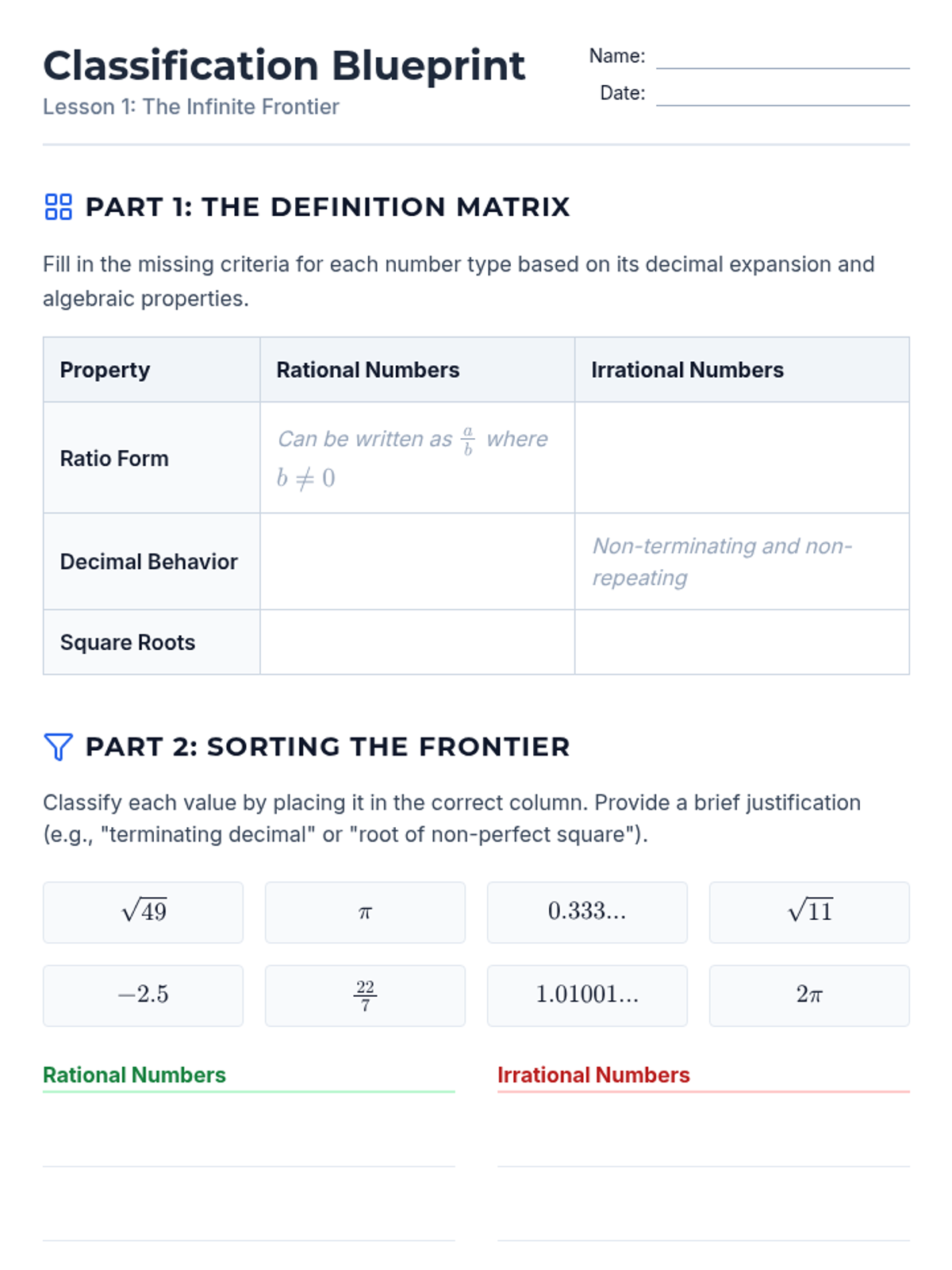Click the empty Irrational Ratio Form cell

tap(742, 458)
